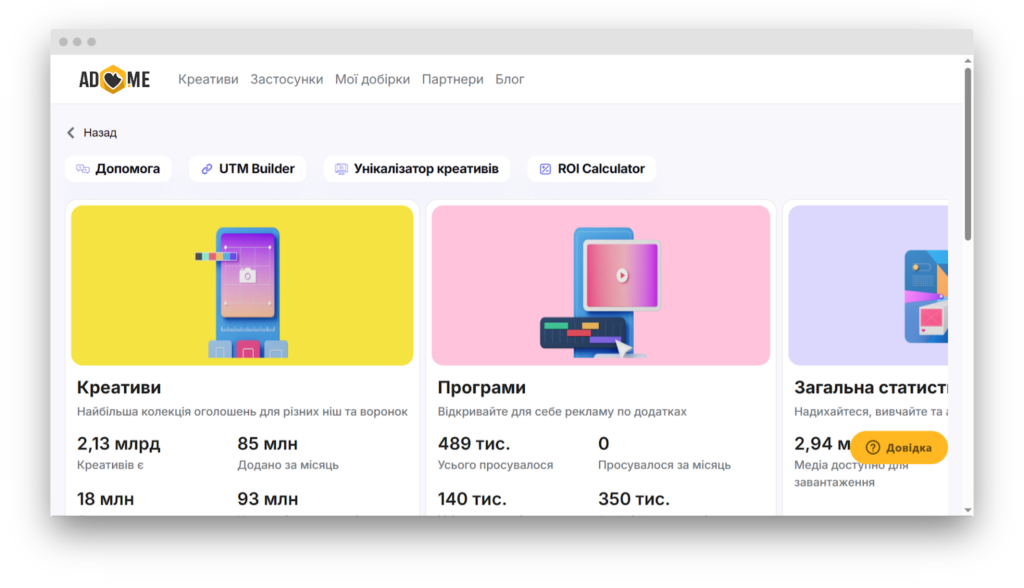Open the Блог section
Screen dimensions: 1024x588
[x=510, y=79]
